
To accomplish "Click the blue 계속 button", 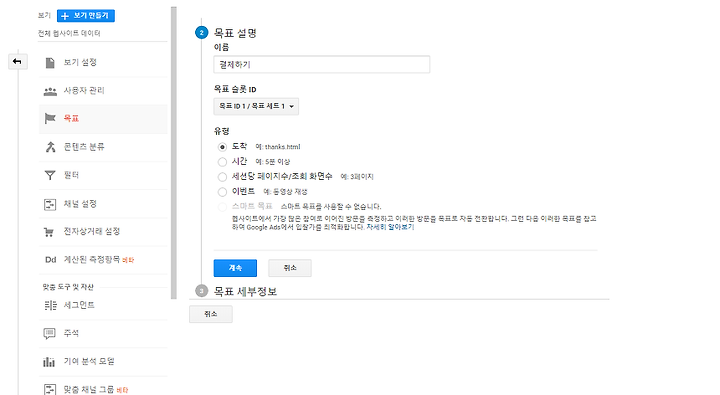I will pyautogui.click(x=235, y=268).
